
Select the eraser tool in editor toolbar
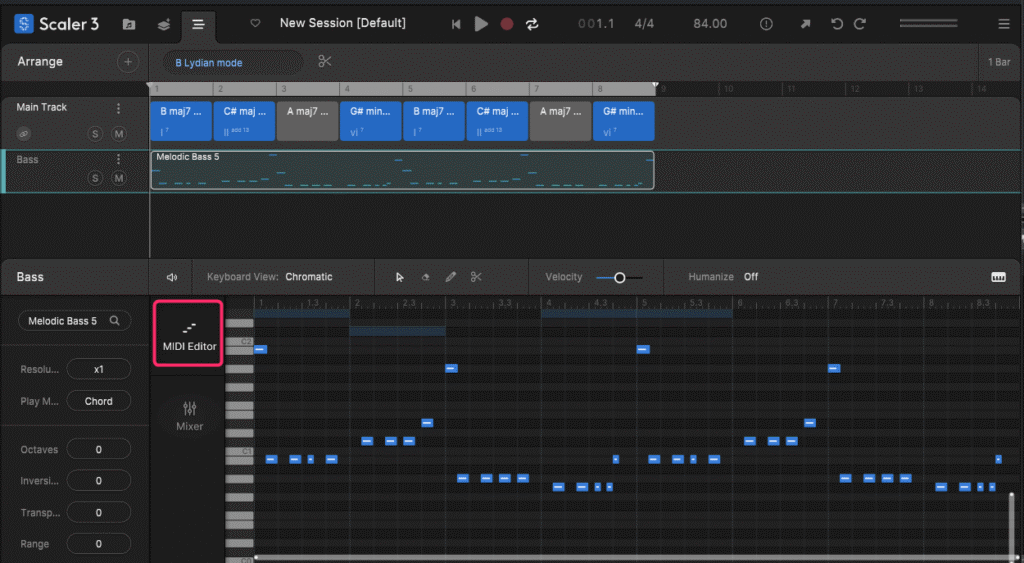pyautogui.click(x=425, y=277)
